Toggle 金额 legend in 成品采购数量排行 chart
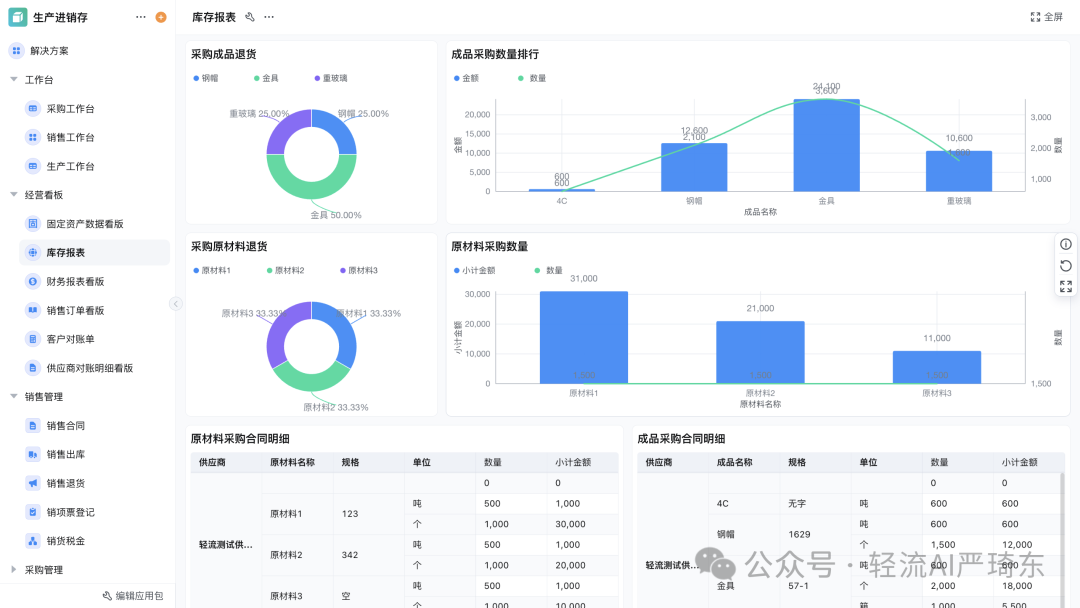The image size is (1080, 608). 466,78
